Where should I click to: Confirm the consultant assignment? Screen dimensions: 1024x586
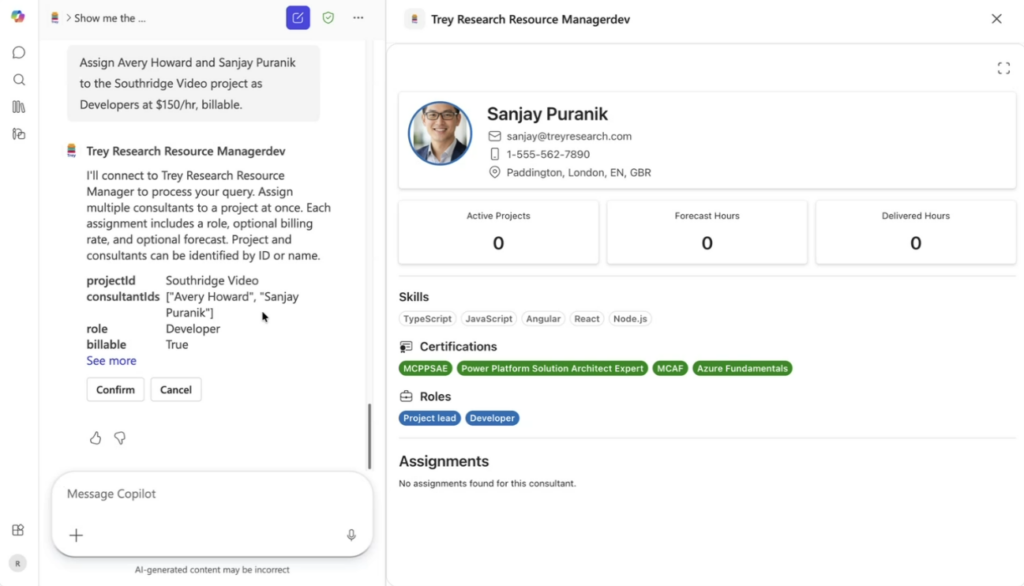pyautogui.click(x=115, y=390)
